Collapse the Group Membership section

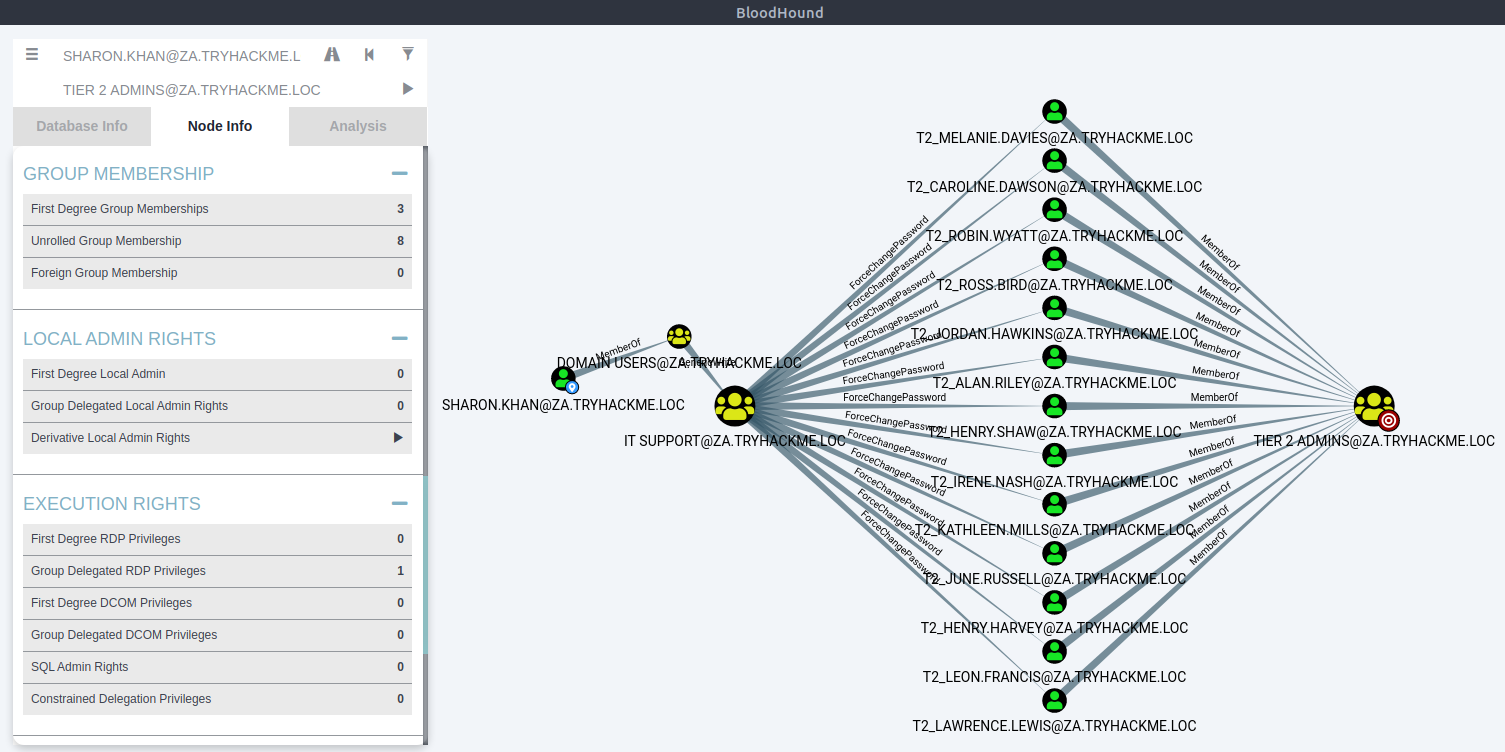click(x=400, y=174)
